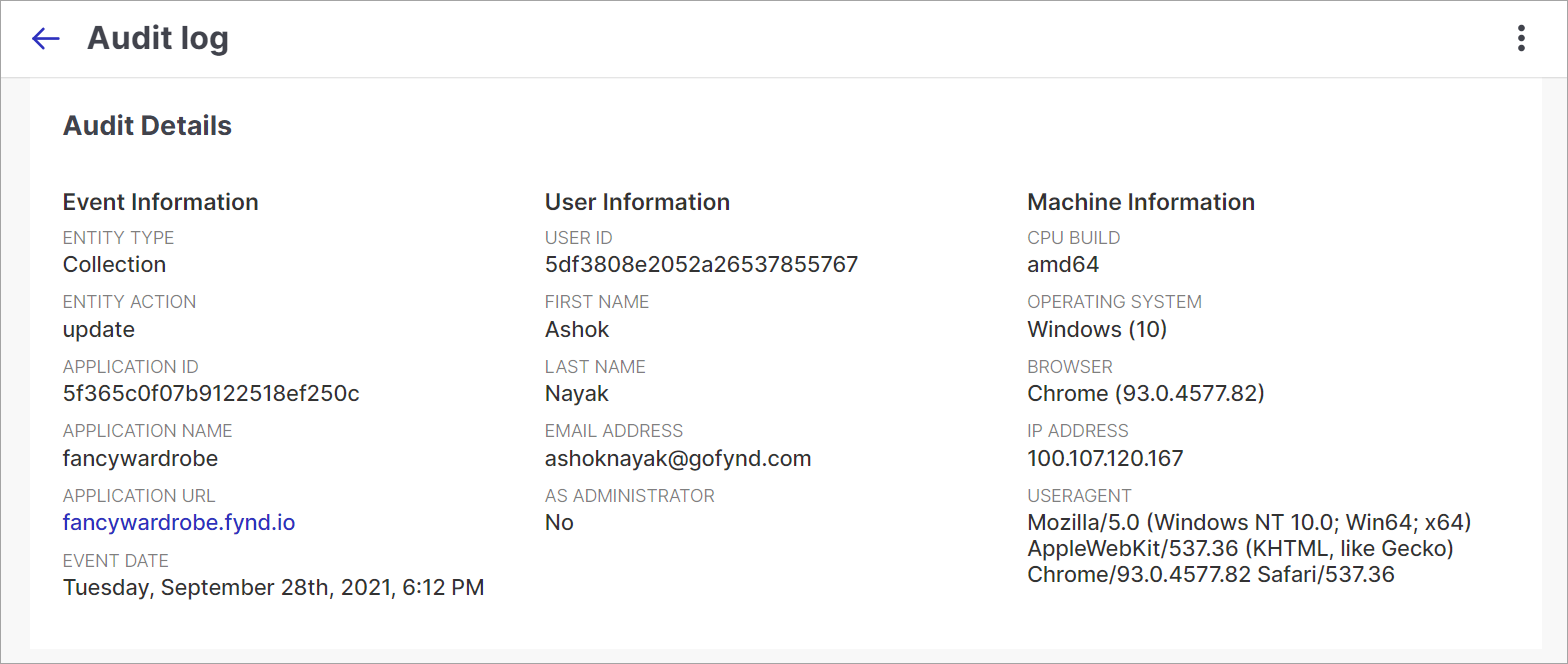Click the CPU build value amd64
The width and height of the screenshot is (1568, 664).
click(x=1063, y=265)
